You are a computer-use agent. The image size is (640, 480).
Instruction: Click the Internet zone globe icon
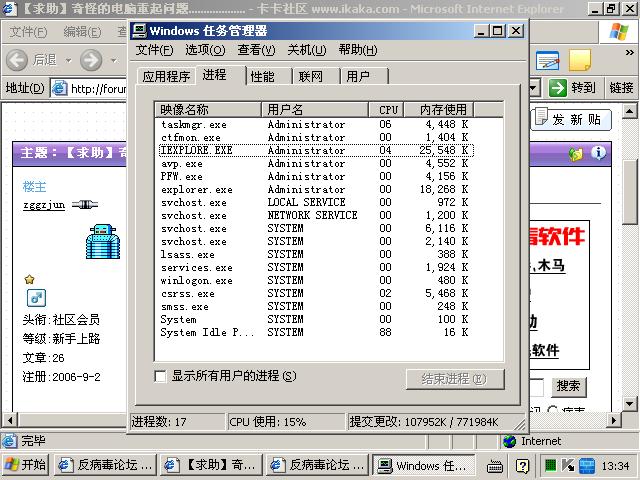click(x=509, y=441)
